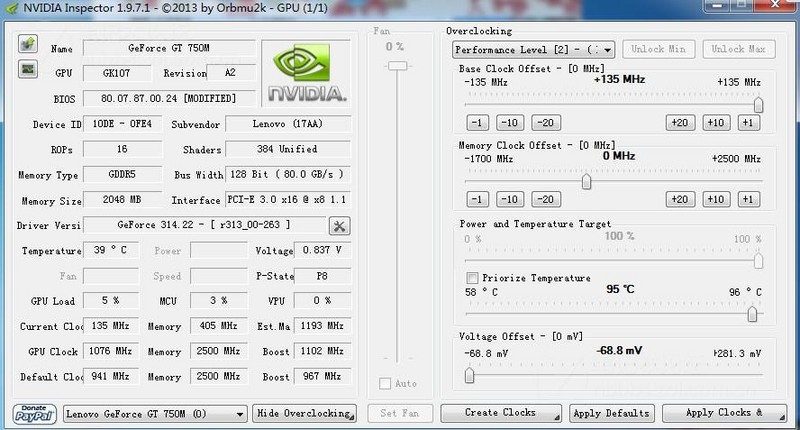800x430 pixels.
Task: Click ROPs value 16
Action: 122,149
